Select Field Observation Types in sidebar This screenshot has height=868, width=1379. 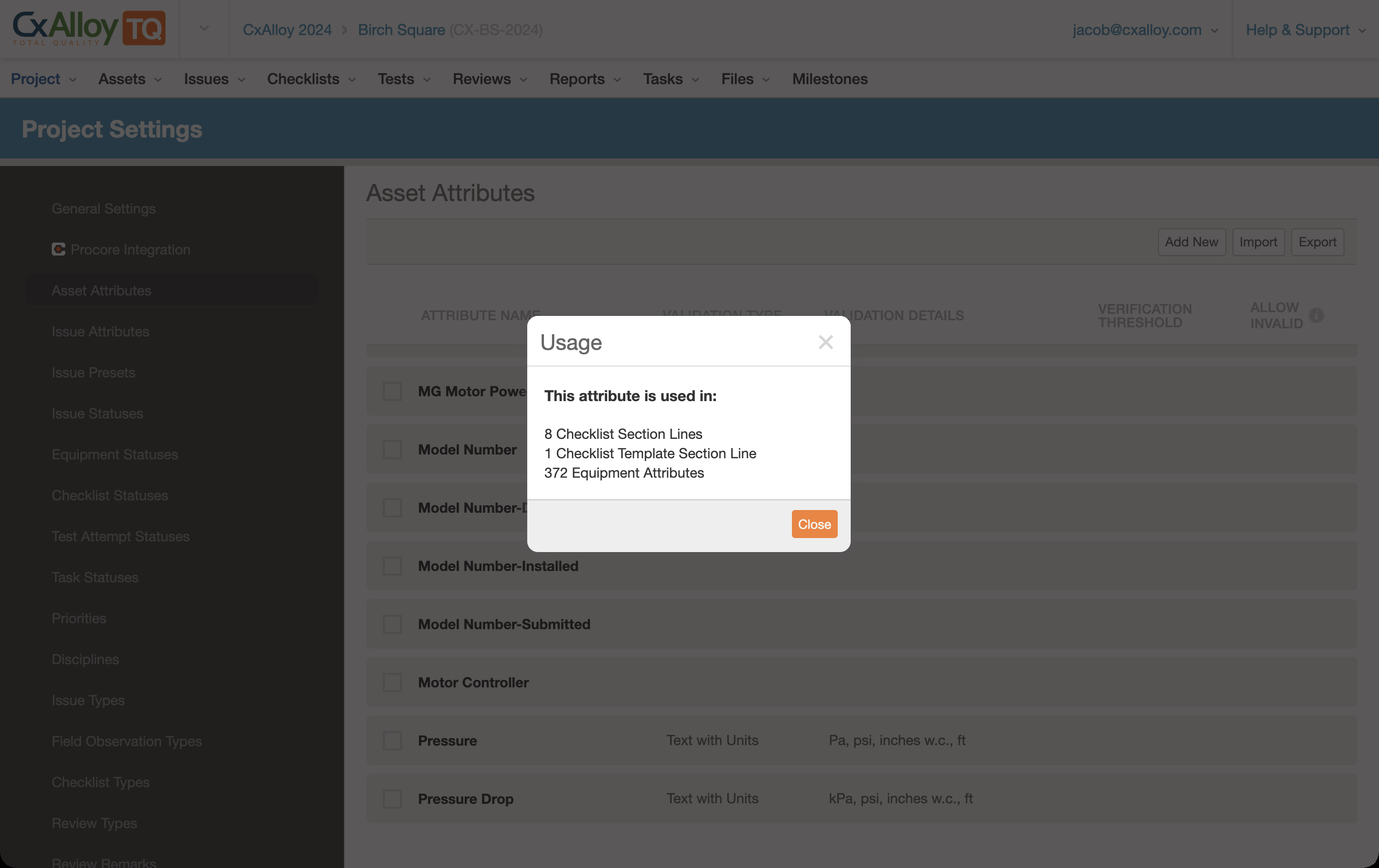click(x=127, y=741)
